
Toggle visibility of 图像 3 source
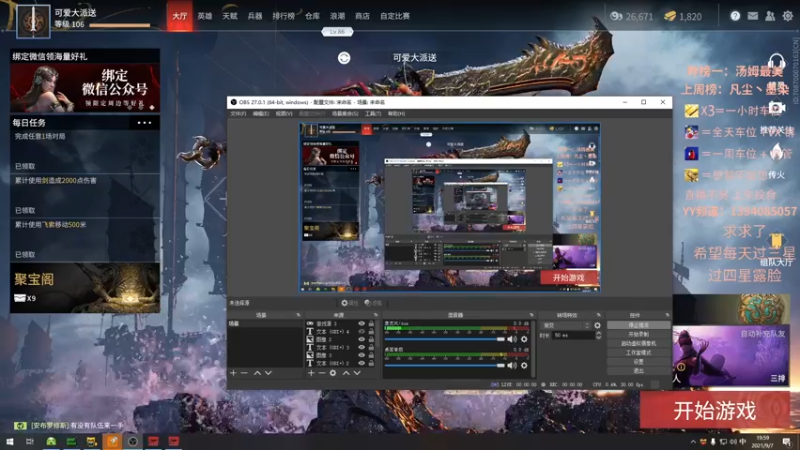click(x=361, y=355)
